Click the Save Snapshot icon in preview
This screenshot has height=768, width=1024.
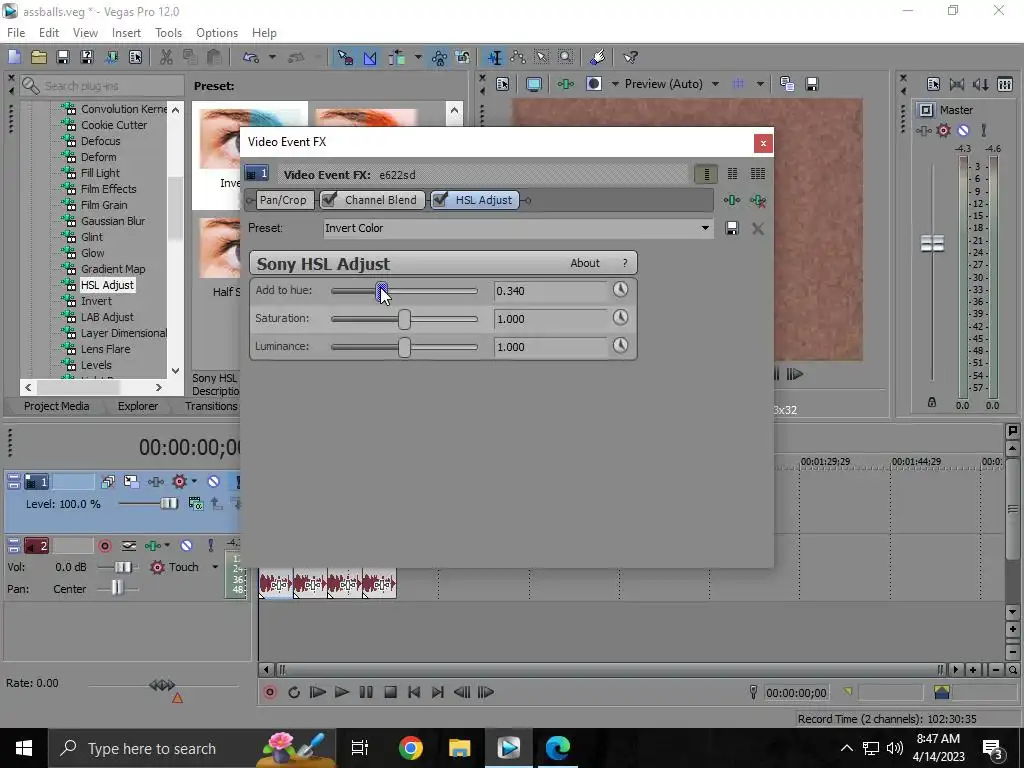[812, 84]
